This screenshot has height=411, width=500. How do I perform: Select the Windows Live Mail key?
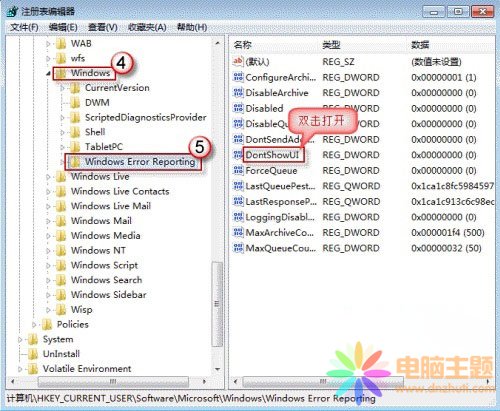coord(111,206)
